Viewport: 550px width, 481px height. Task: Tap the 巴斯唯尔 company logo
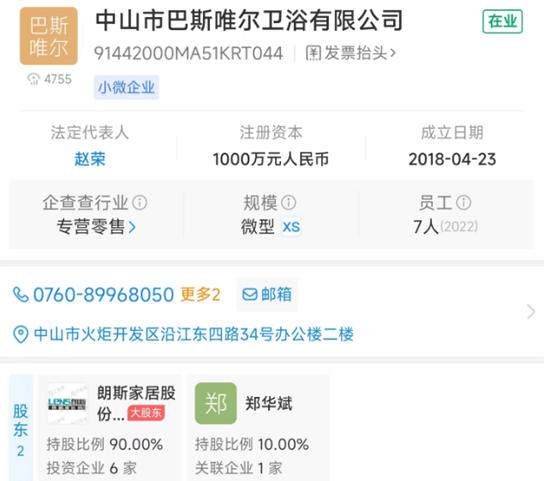(x=48, y=36)
